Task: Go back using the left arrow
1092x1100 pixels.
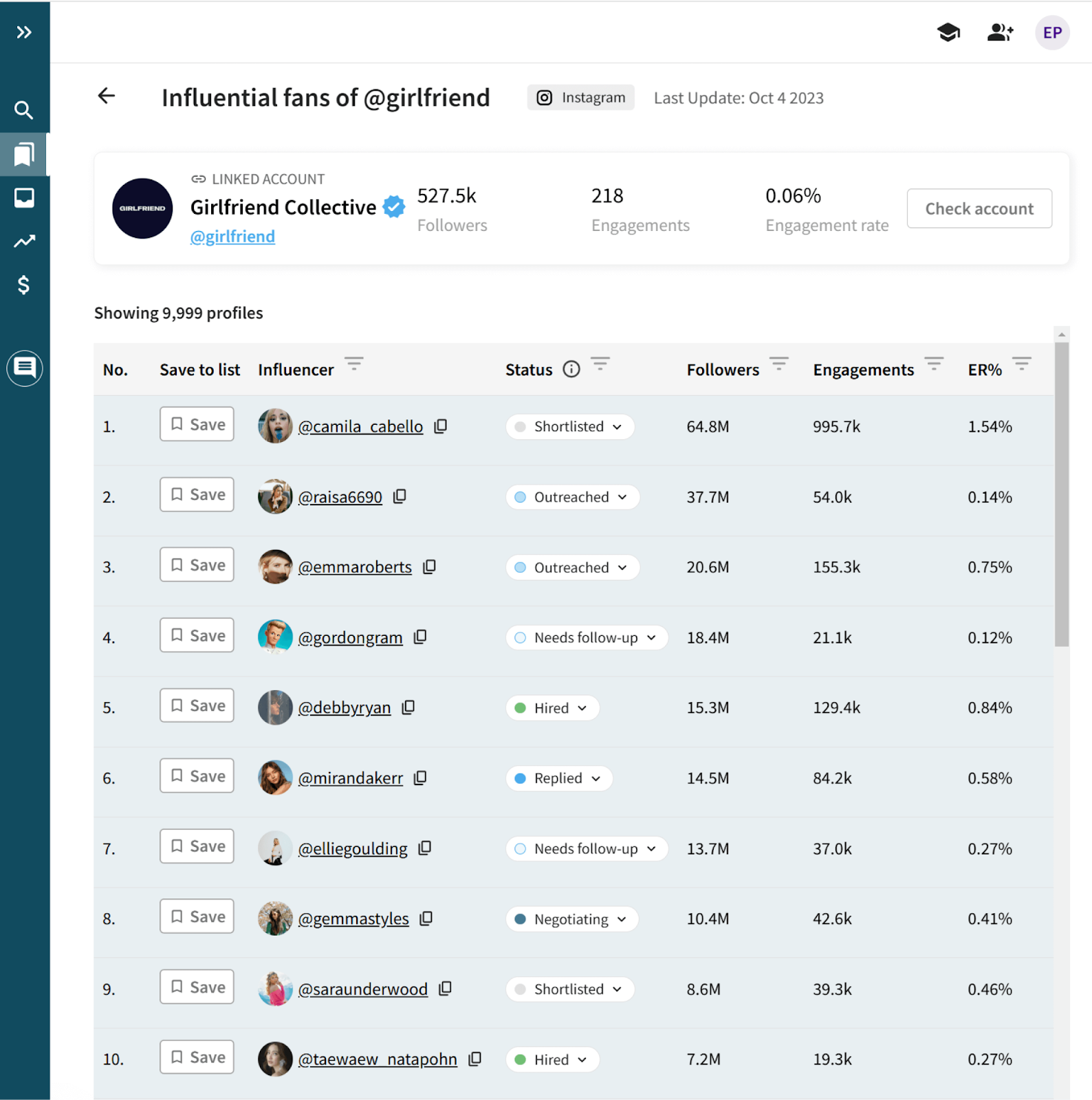Action: pyautogui.click(x=107, y=96)
